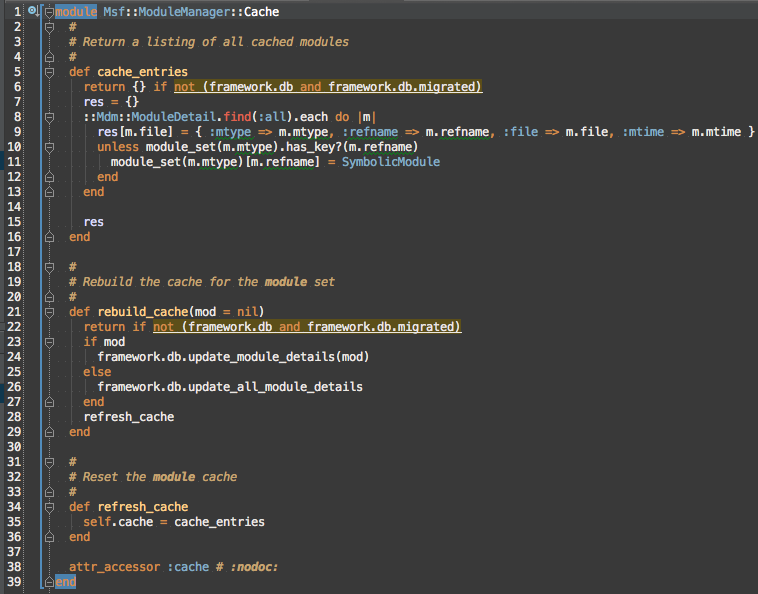Image resolution: width=758 pixels, height=594 pixels.
Task: Click the fold end marker on line 27
Action: tap(49, 402)
